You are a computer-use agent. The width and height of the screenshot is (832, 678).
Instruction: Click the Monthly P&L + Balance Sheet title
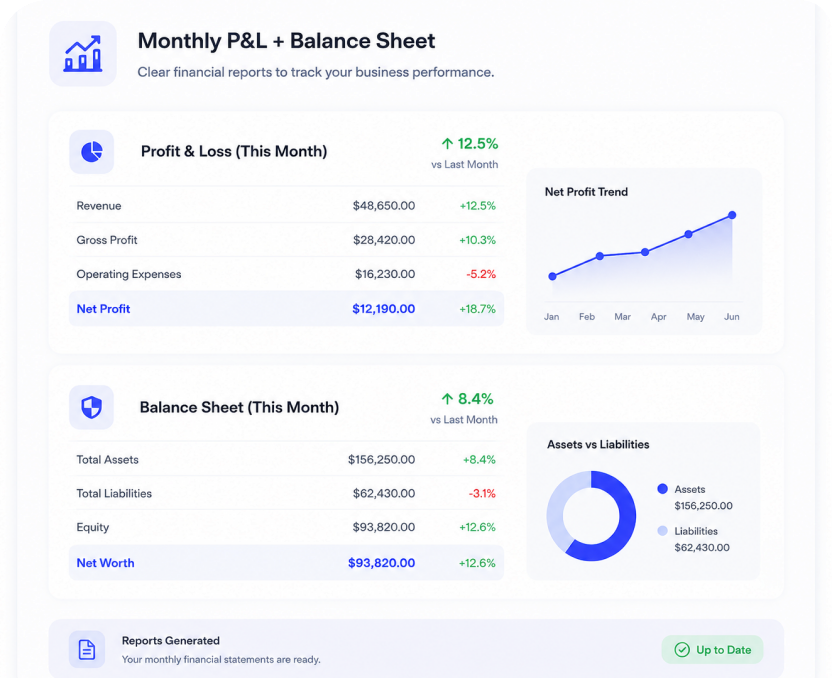287,41
